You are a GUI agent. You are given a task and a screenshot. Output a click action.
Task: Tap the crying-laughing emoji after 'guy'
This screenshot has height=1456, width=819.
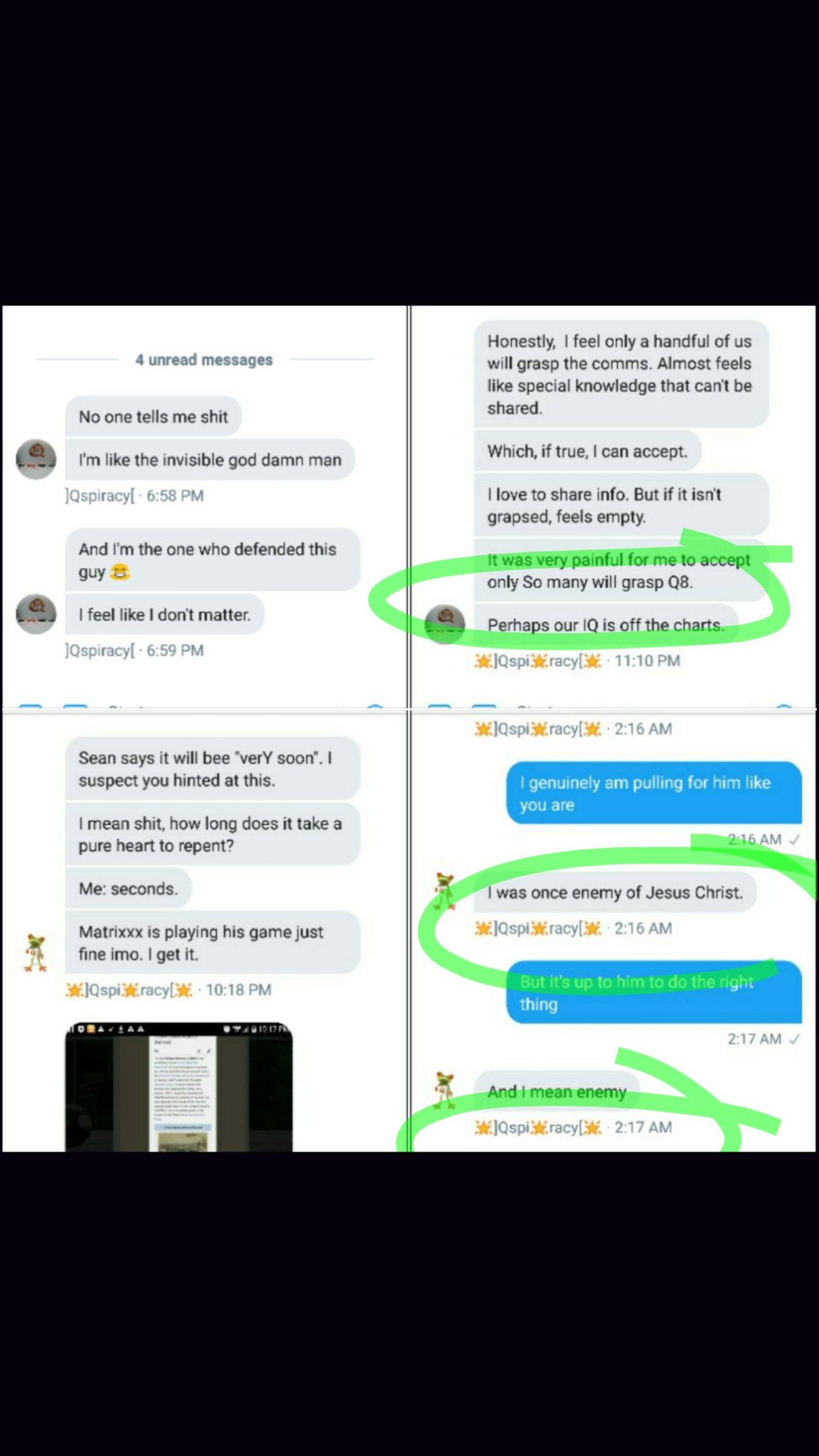tap(120, 572)
